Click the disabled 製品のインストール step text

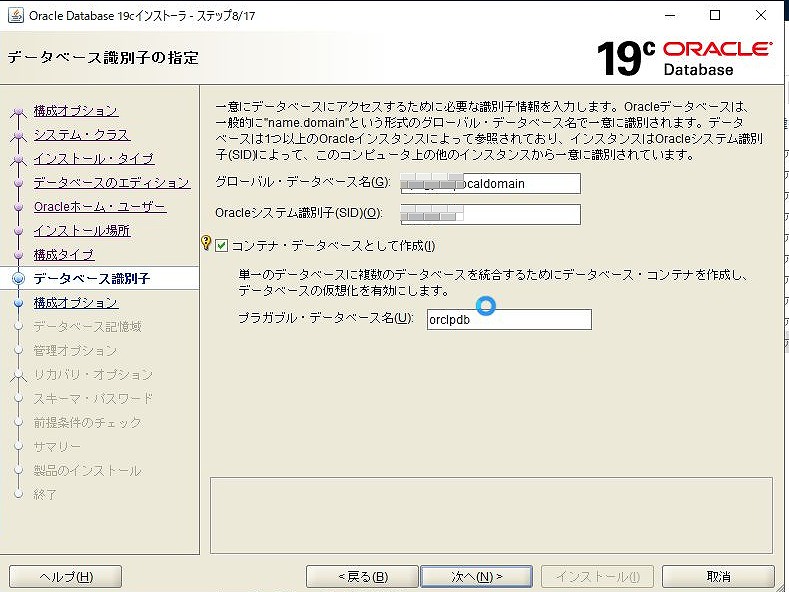coord(88,471)
